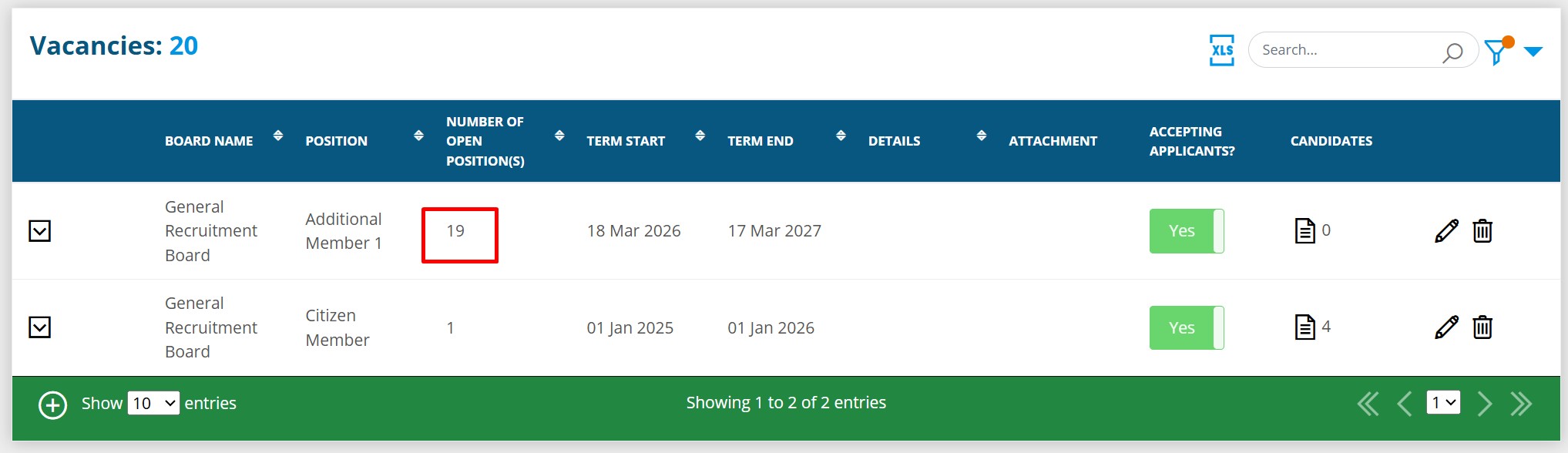The width and height of the screenshot is (1568, 453).
Task: Sort table by Term Start column
Action: (700, 136)
